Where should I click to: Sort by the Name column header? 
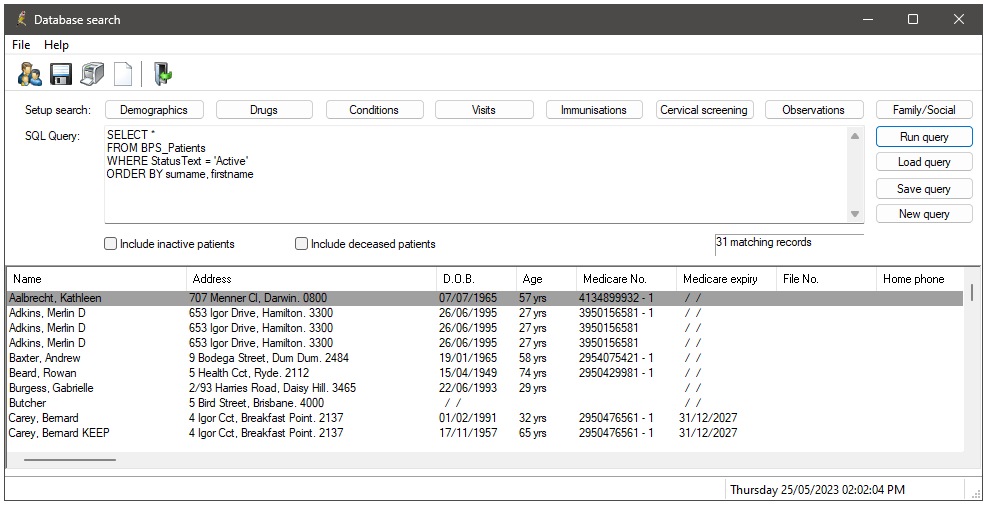(96, 279)
